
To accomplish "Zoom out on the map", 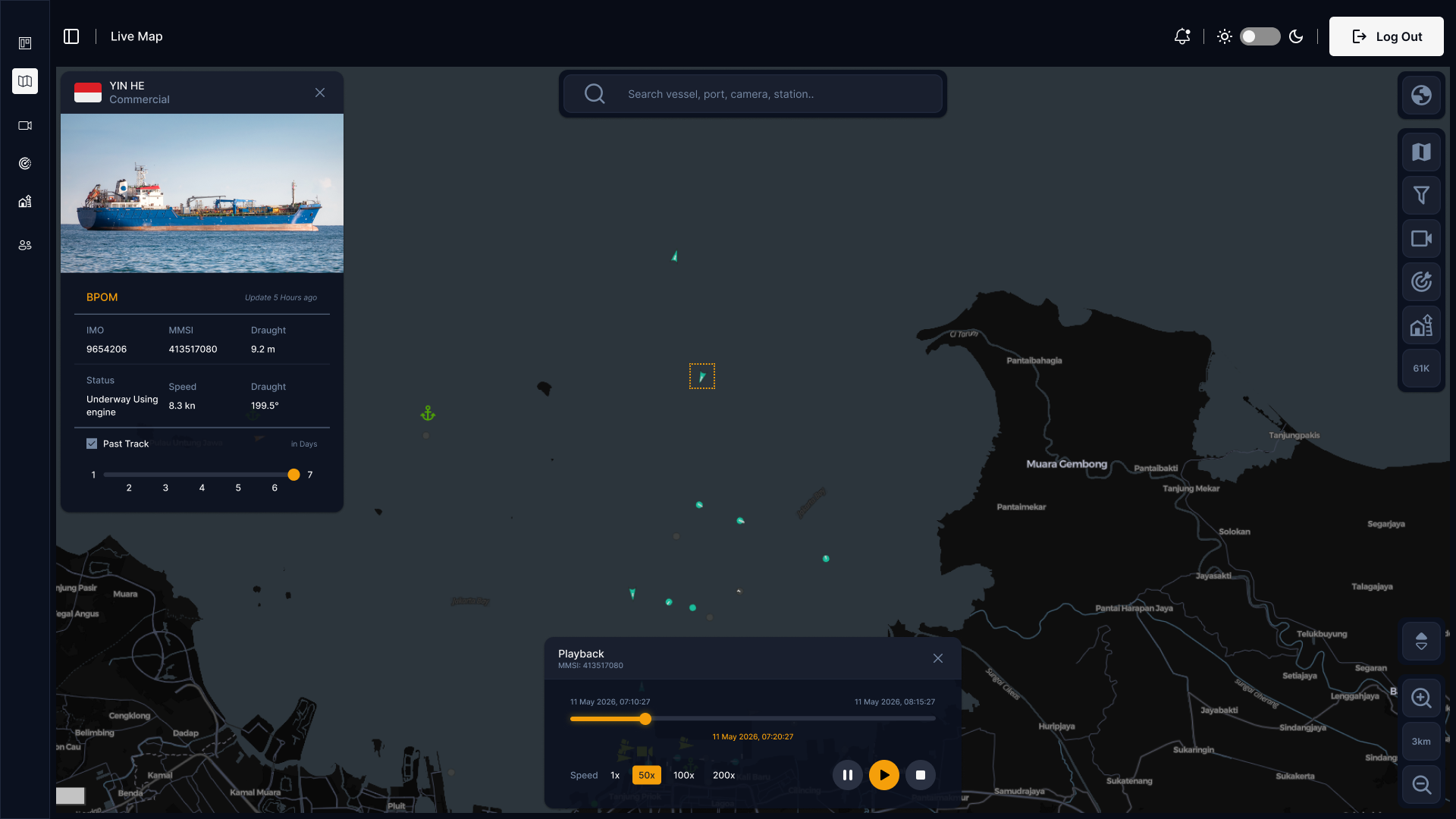I will (1421, 785).
